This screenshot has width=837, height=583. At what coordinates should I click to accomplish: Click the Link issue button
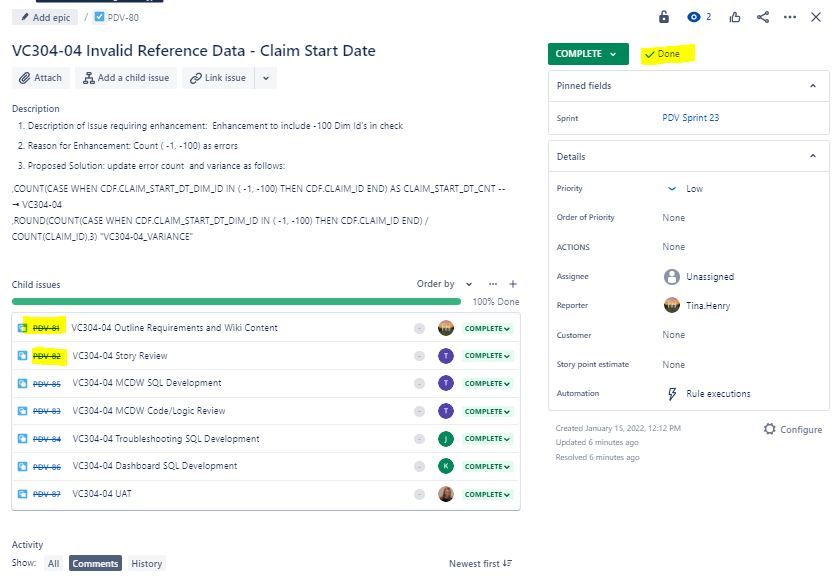click(x=218, y=78)
